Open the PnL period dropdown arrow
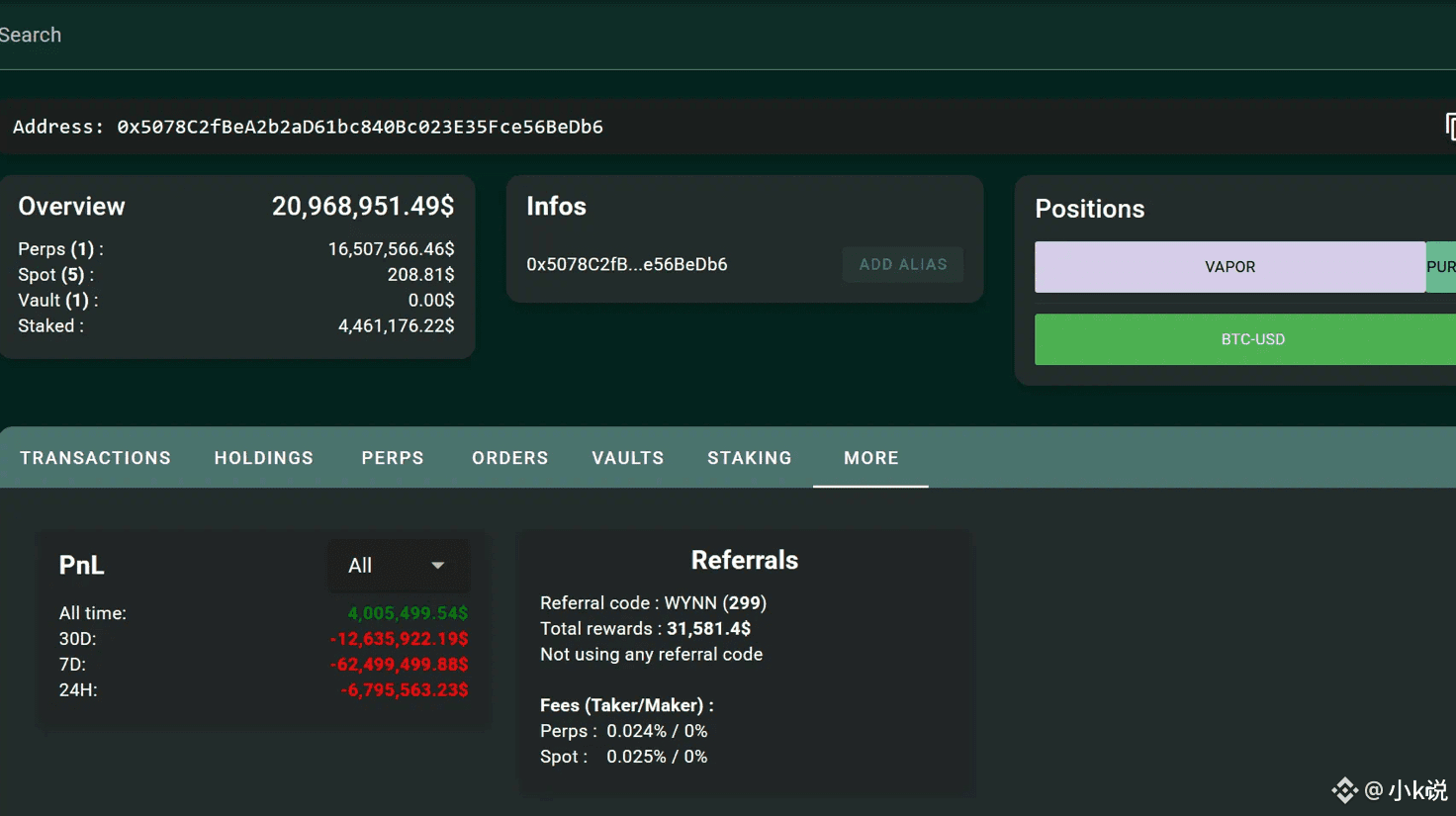 437,566
